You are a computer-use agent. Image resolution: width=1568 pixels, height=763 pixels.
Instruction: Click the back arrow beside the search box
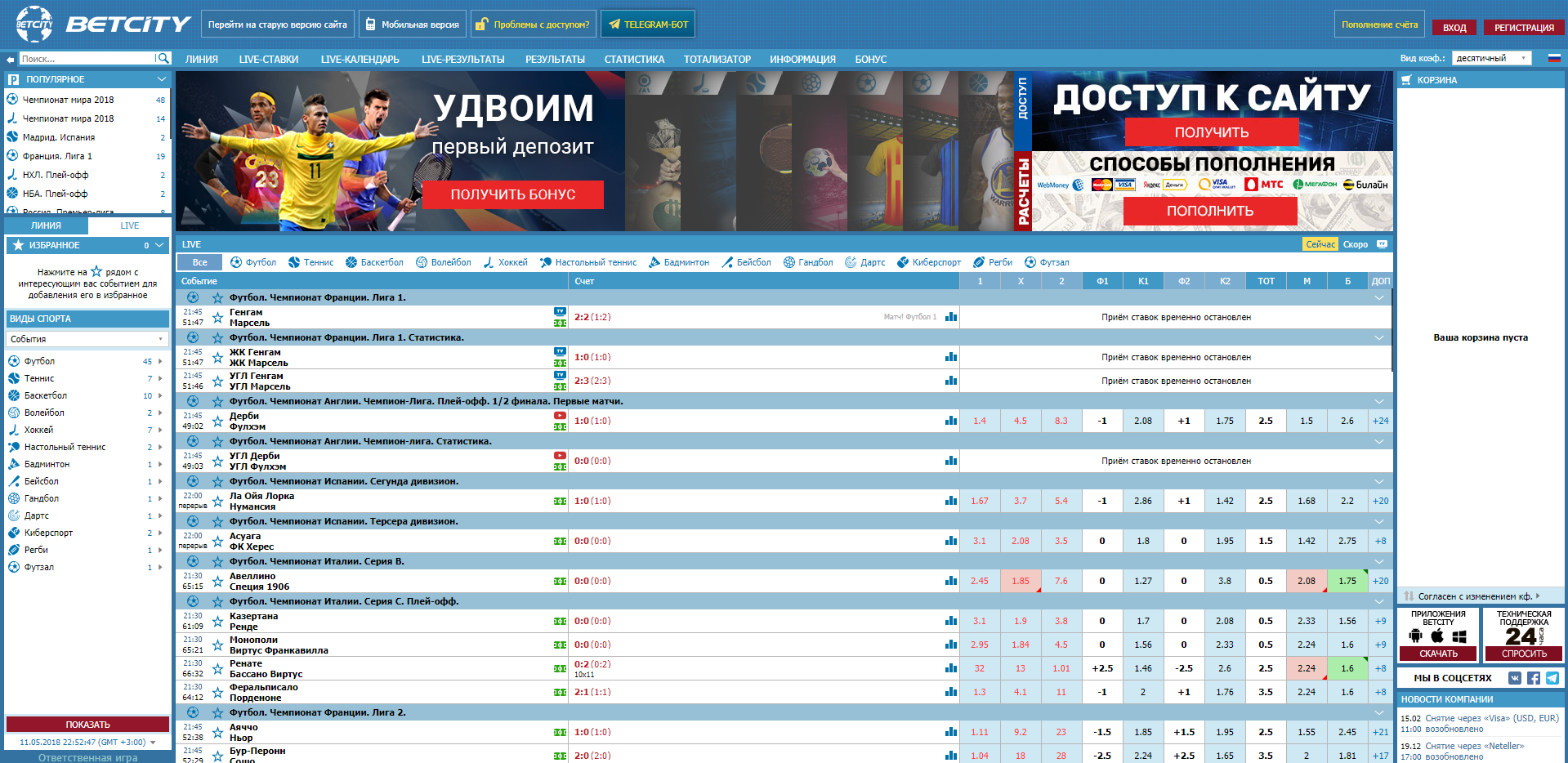click(x=10, y=59)
